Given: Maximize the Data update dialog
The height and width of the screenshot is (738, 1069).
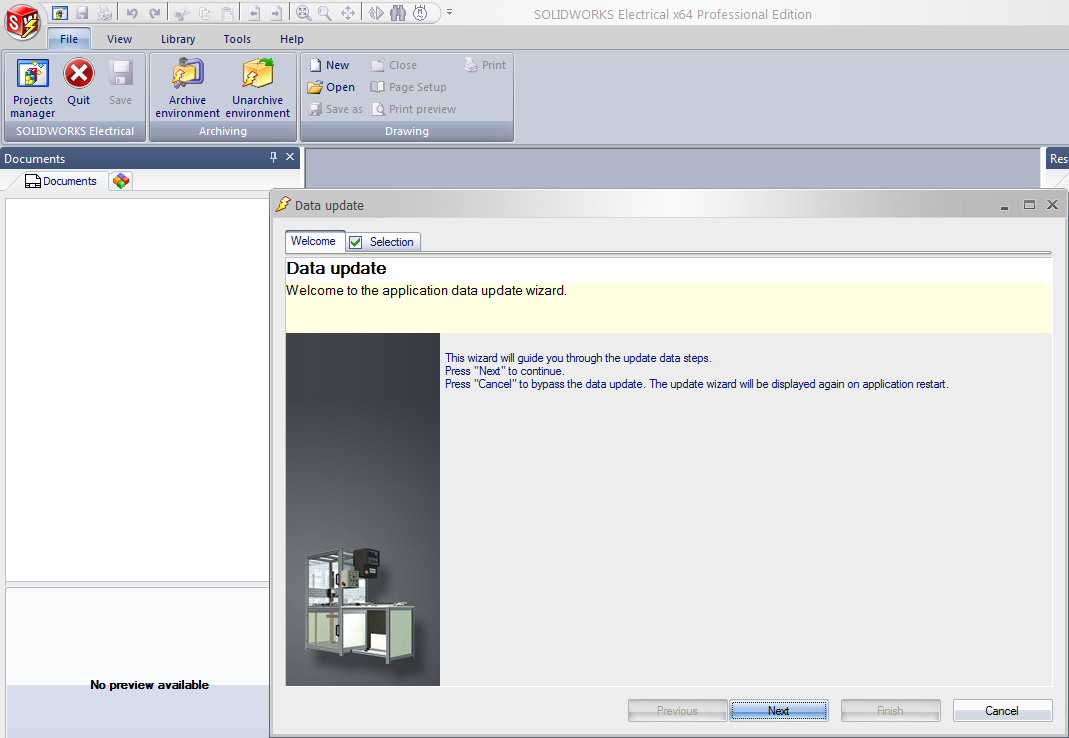Looking at the screenshot, I should (1029, 205).
